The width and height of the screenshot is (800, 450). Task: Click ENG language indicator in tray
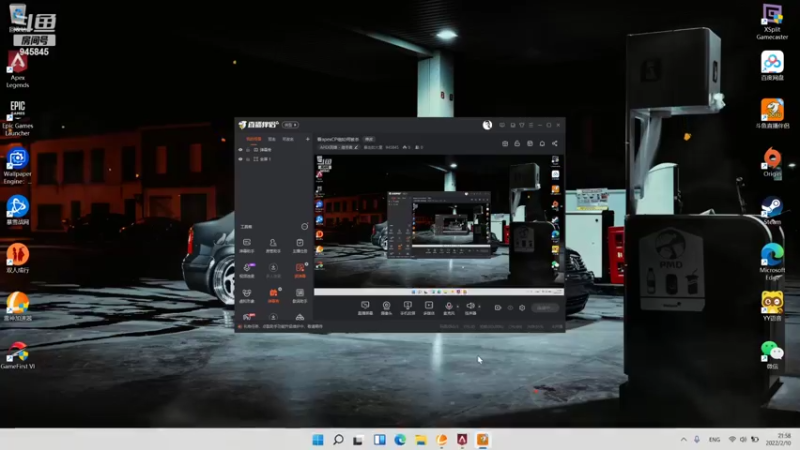click(714, 439)
